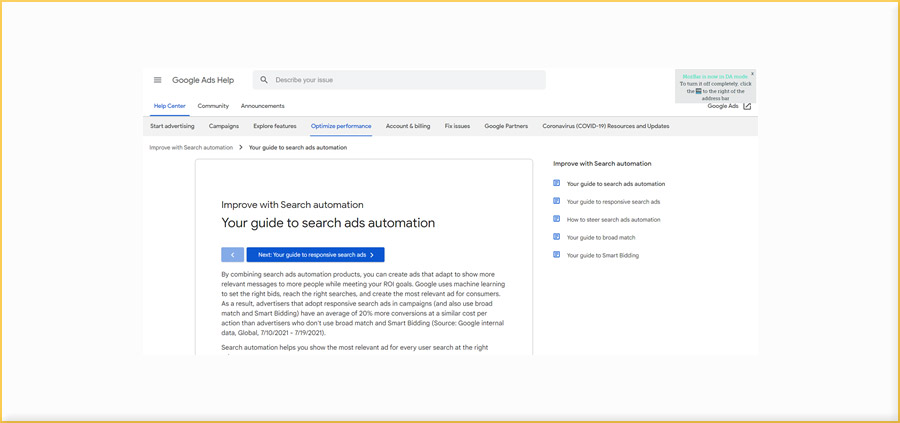The image size is (900, 423).
Task: Go to Next: Your guide to responsive search ads
Action: coord(316,255)
